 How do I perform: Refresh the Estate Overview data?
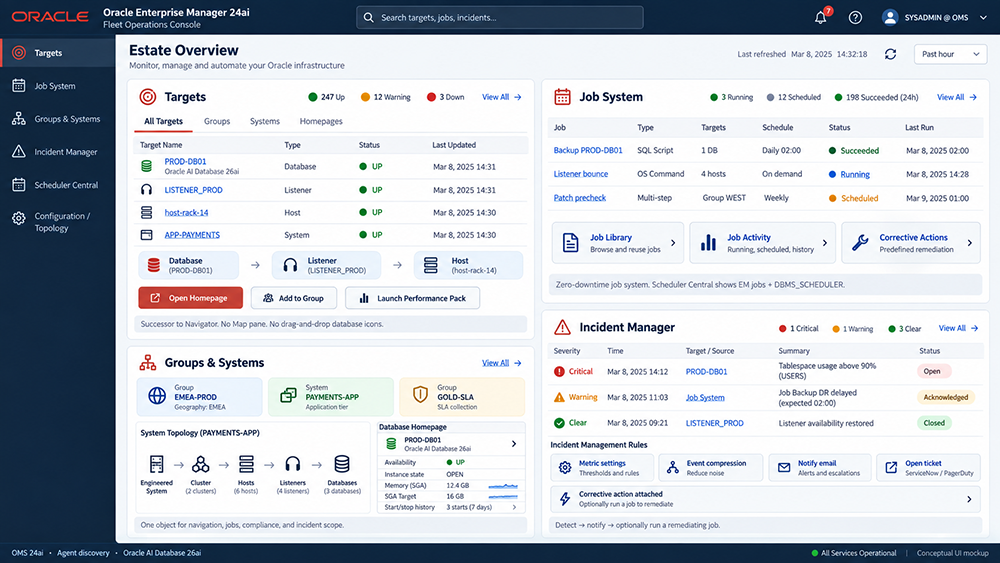click(x=890, y=54)
